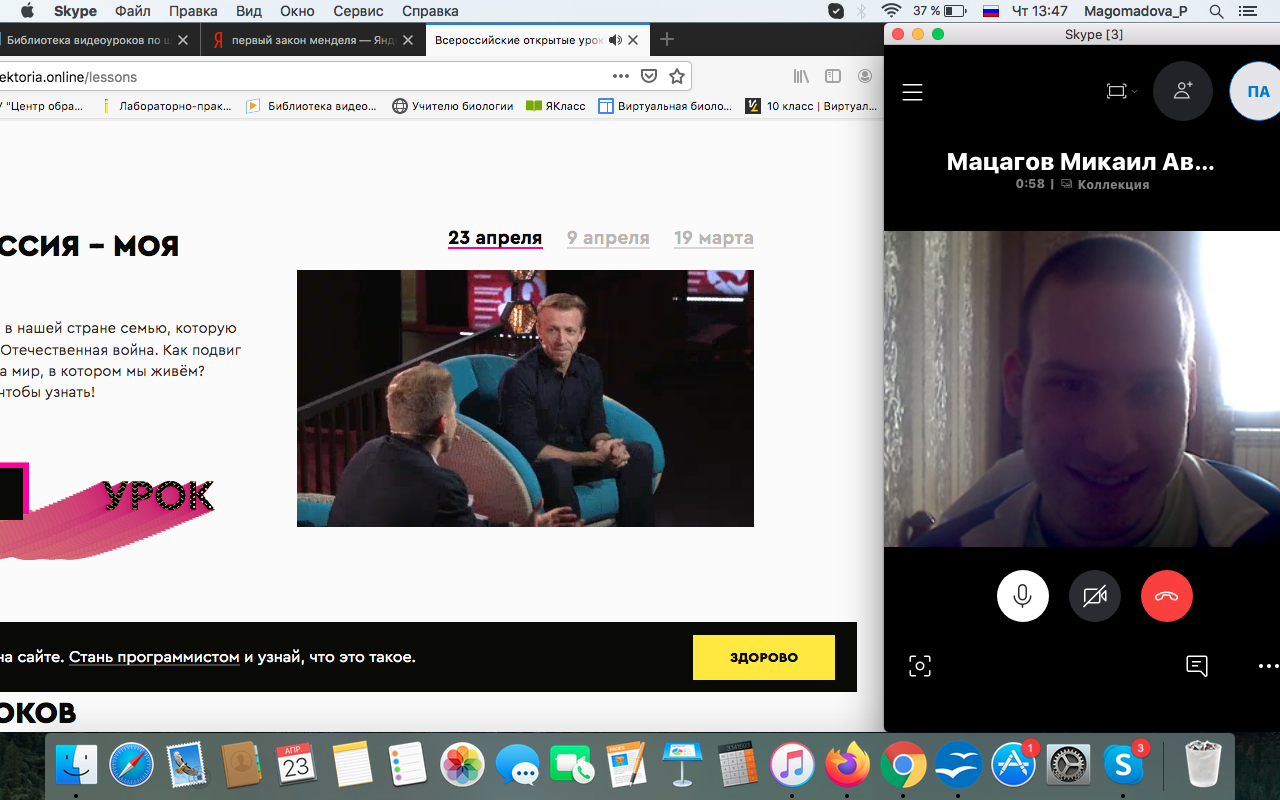Launch Google Chrome from the Dock
1280x800 pixels.
tap(903, 766)
